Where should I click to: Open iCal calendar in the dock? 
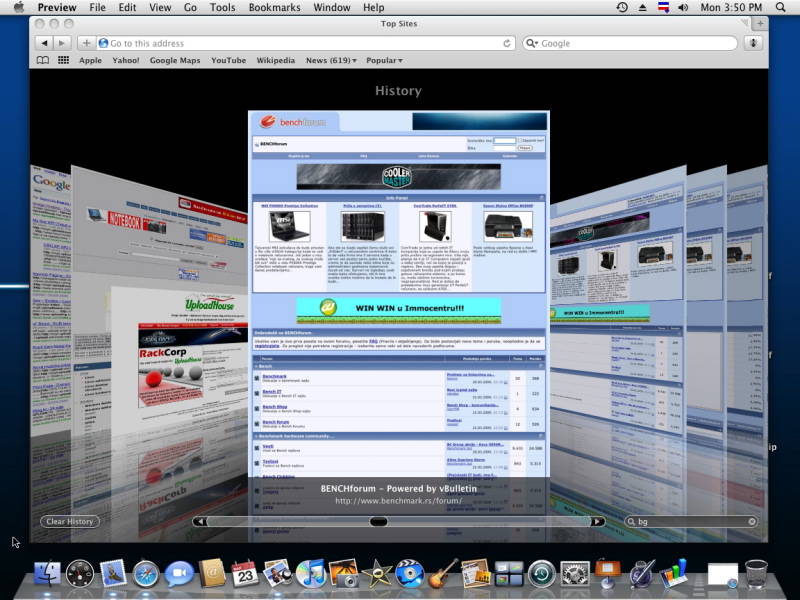click(245, 573)
